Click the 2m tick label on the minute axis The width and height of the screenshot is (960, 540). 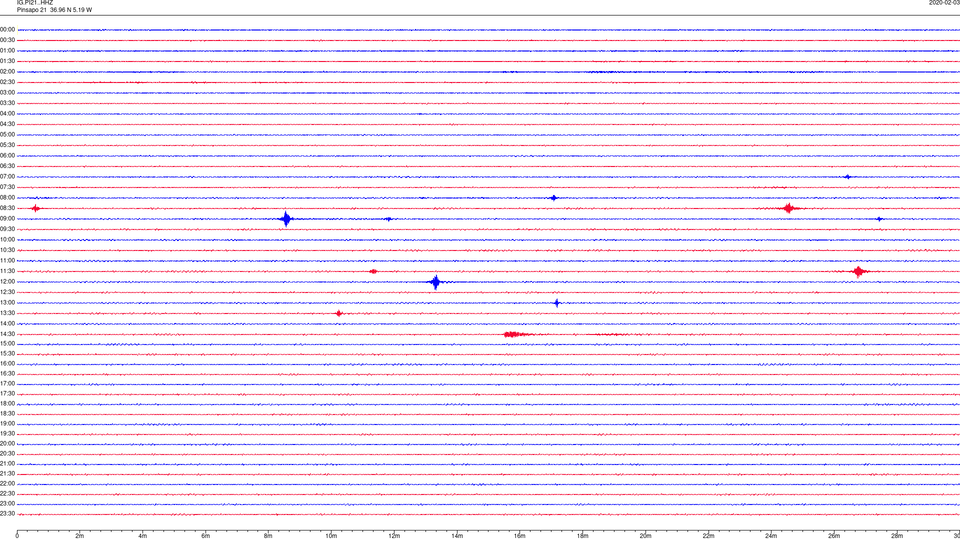(80, 536)
